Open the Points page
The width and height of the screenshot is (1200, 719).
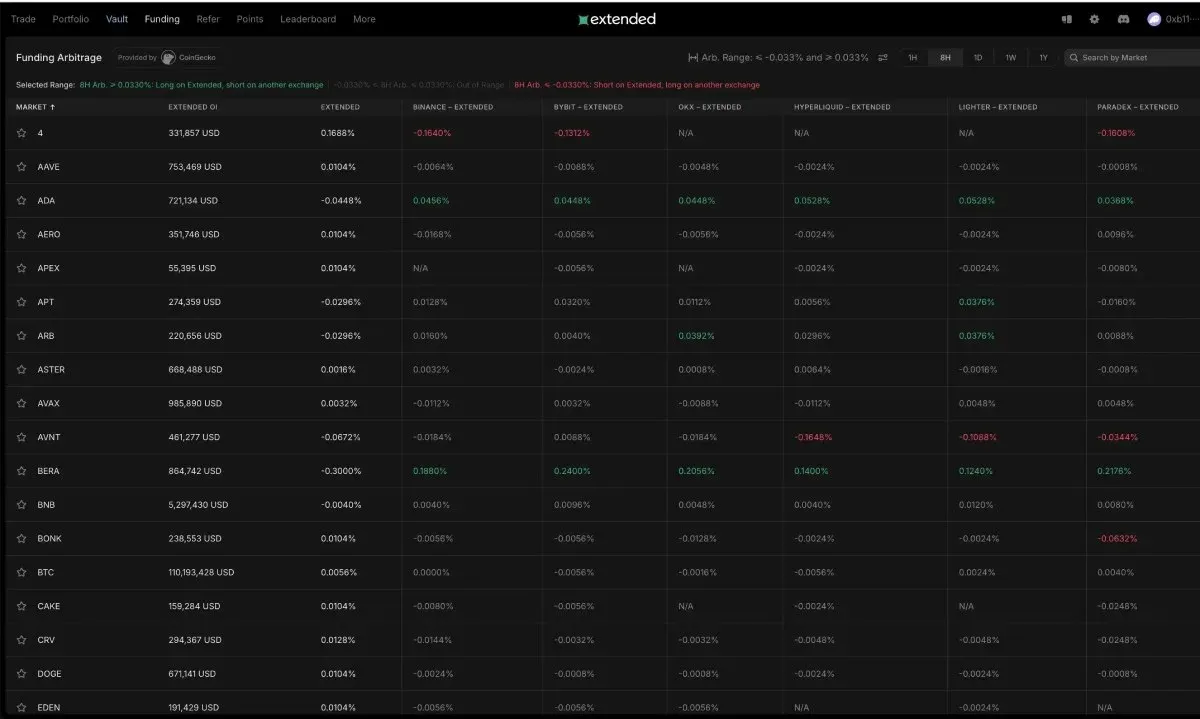[250, 19]
